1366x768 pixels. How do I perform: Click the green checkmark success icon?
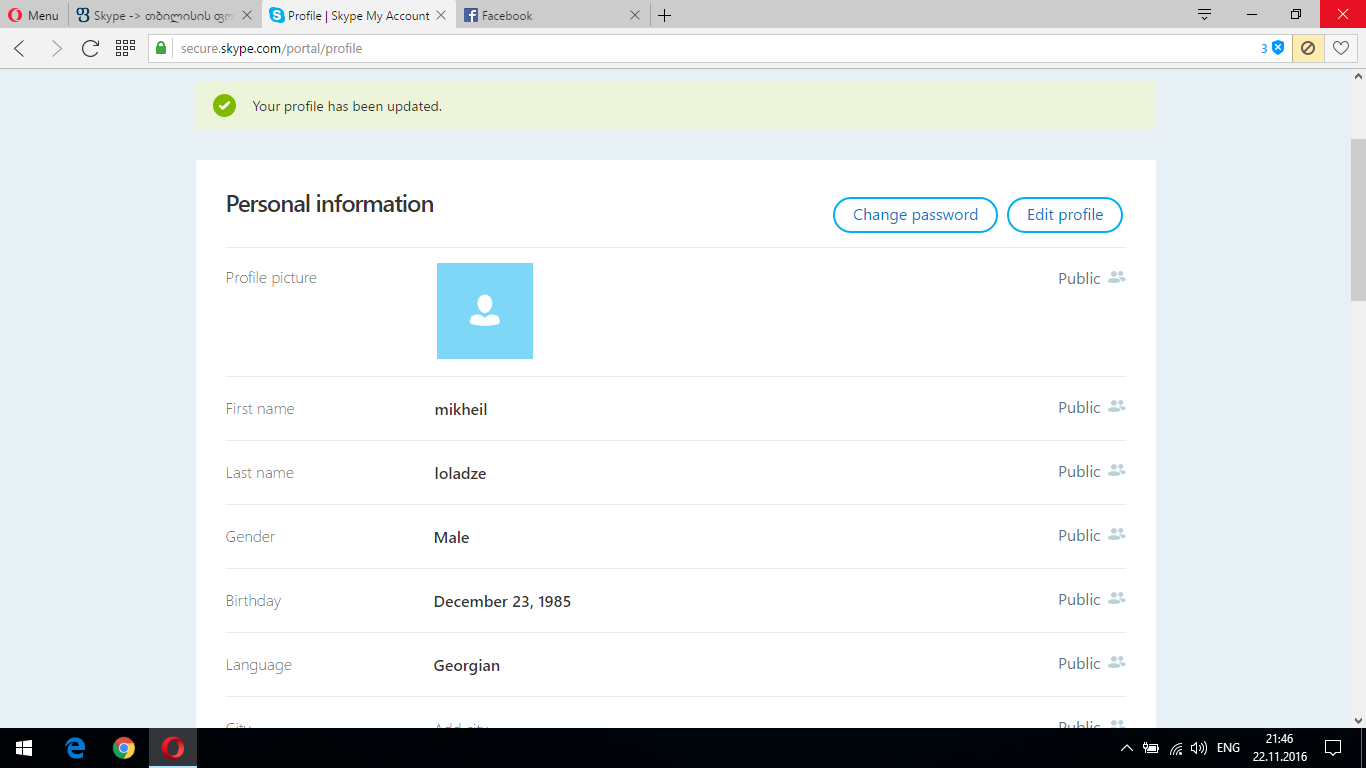coord(224,106)
